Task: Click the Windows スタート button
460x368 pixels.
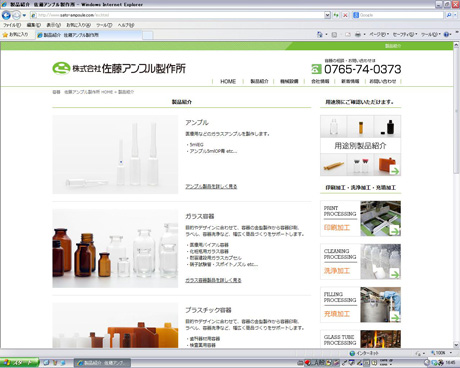Action: pos(19,363)
